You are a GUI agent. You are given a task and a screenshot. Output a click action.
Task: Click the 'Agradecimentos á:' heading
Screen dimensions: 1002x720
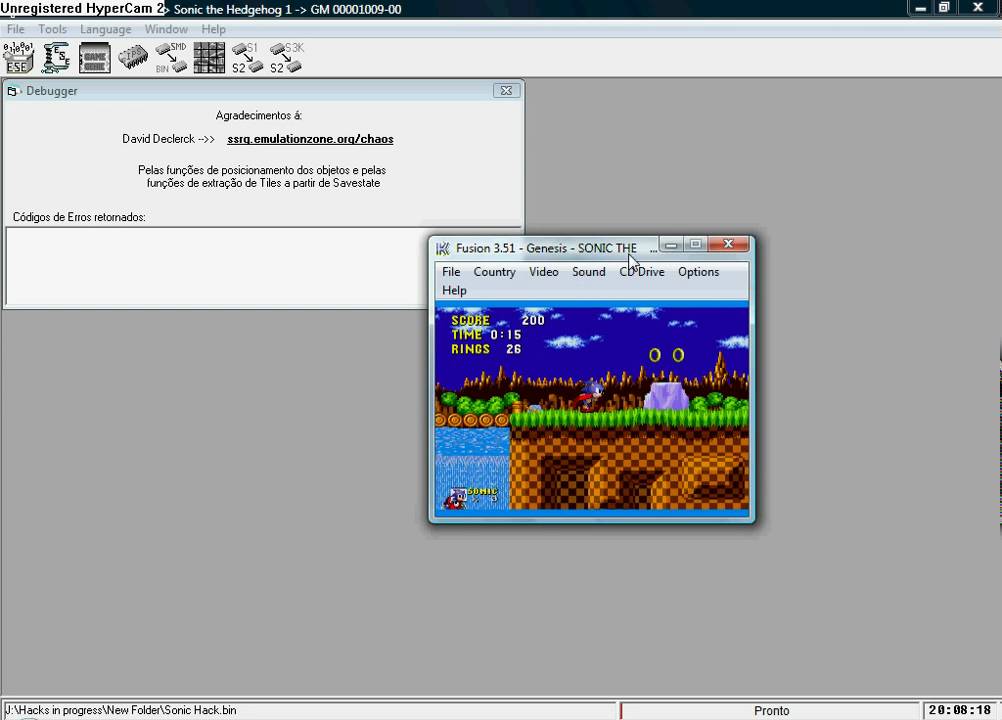[259, 116]
